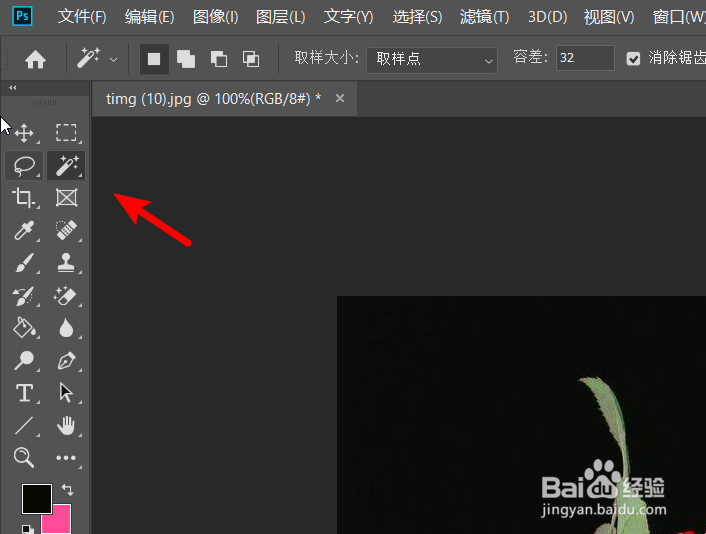This screenshot has height=534, width=706.
Task: Close the timg (10).jpg document tab
Action: (x=340, y=98)
